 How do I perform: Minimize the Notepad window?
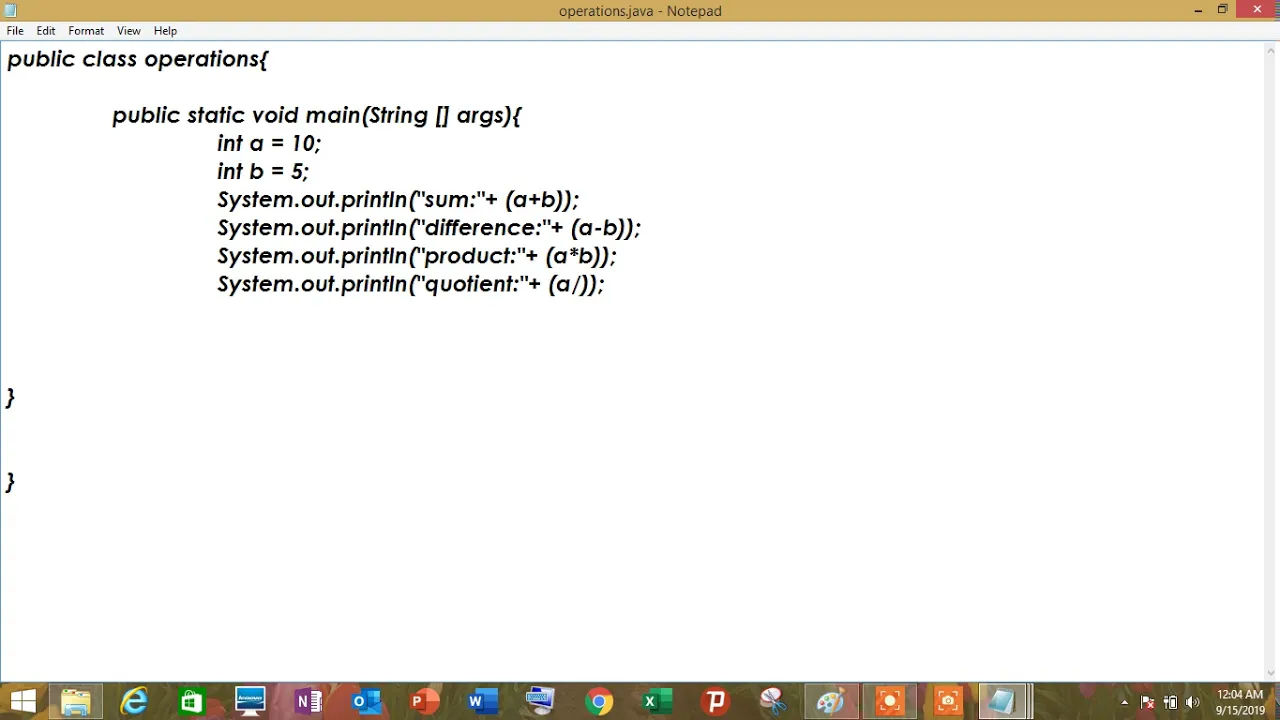(1198, 10)
